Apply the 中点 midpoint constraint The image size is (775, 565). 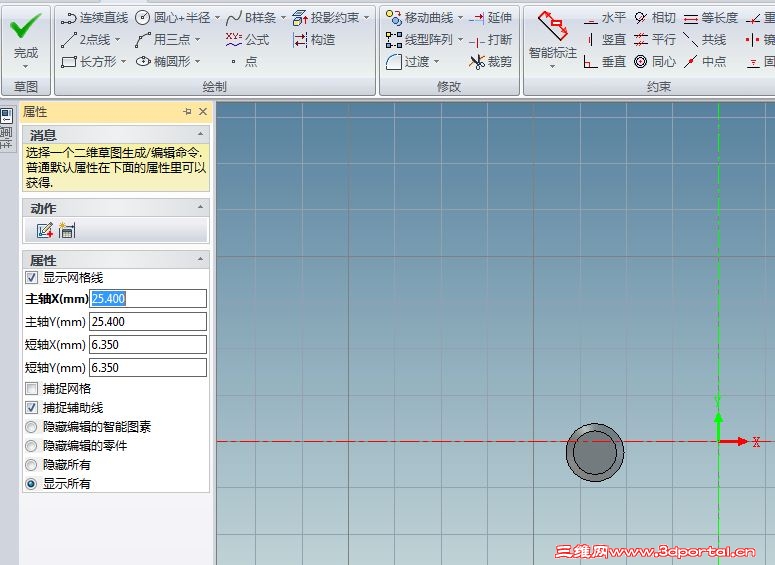click(x=705, y=61)
